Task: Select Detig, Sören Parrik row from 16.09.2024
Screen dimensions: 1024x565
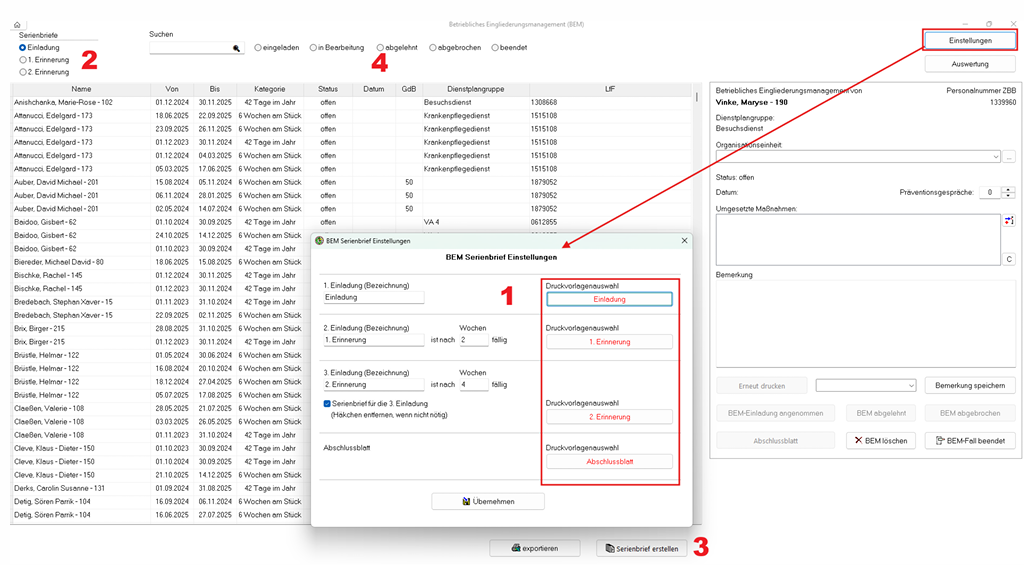Action: point(161,502)
